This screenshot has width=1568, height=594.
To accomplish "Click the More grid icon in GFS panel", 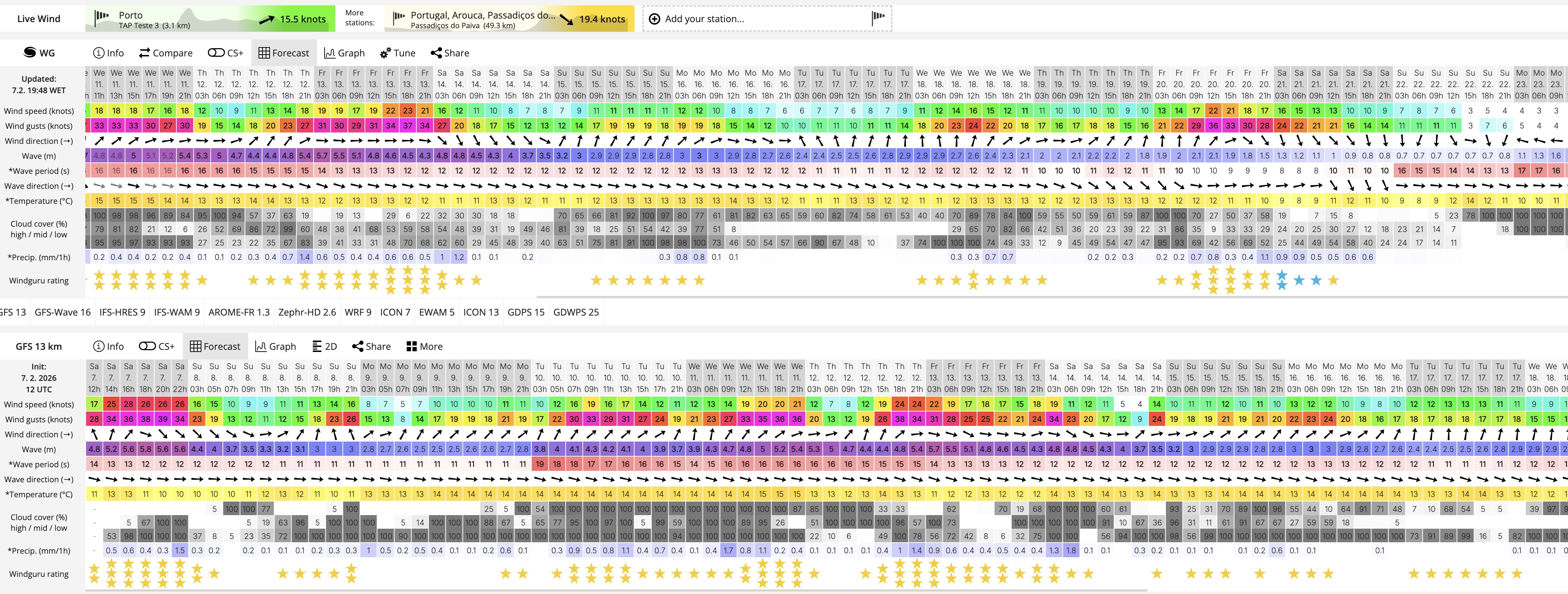I will pos(411,346).
